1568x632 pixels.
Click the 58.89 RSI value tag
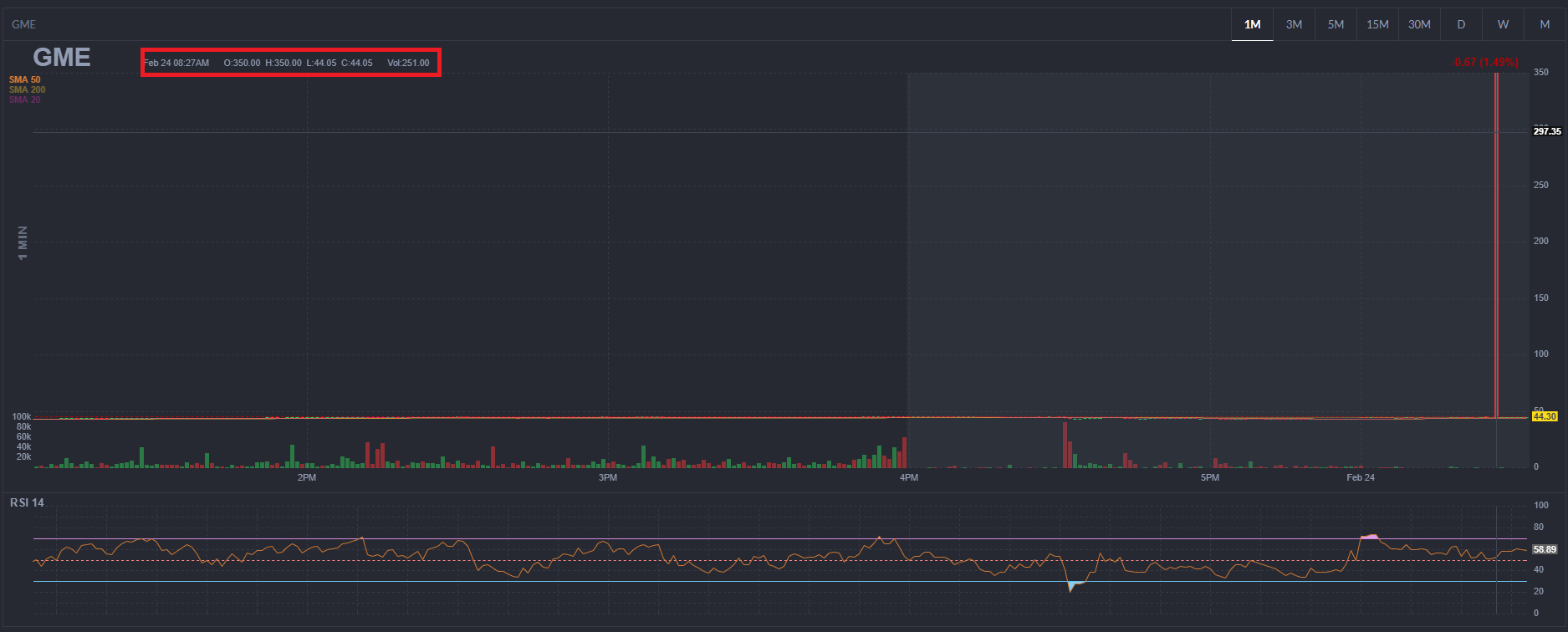(1545, 549)
